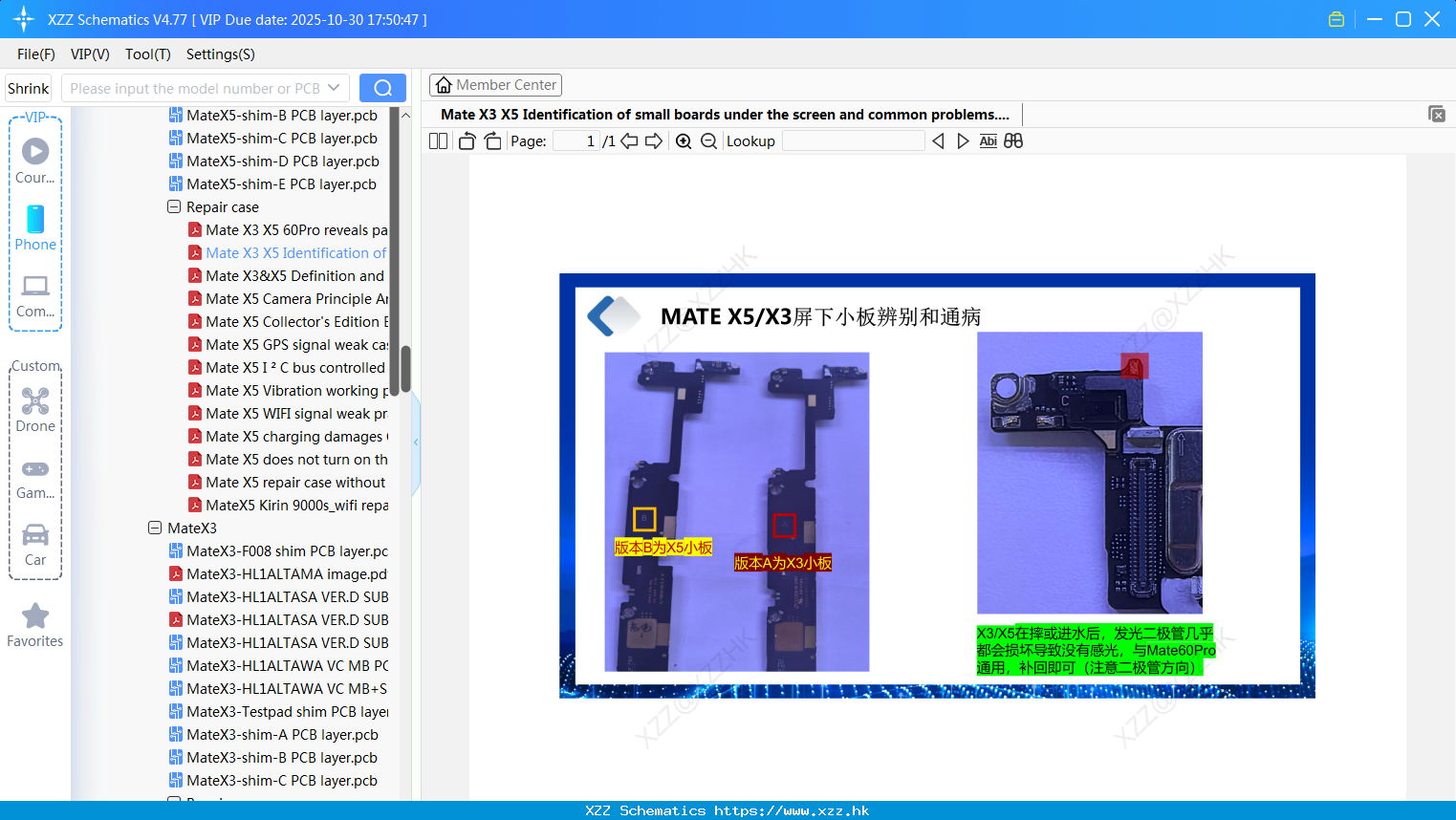The image size is (1456, 820).
Task: Click the XZZ app logo
Action: pos(24,19)
